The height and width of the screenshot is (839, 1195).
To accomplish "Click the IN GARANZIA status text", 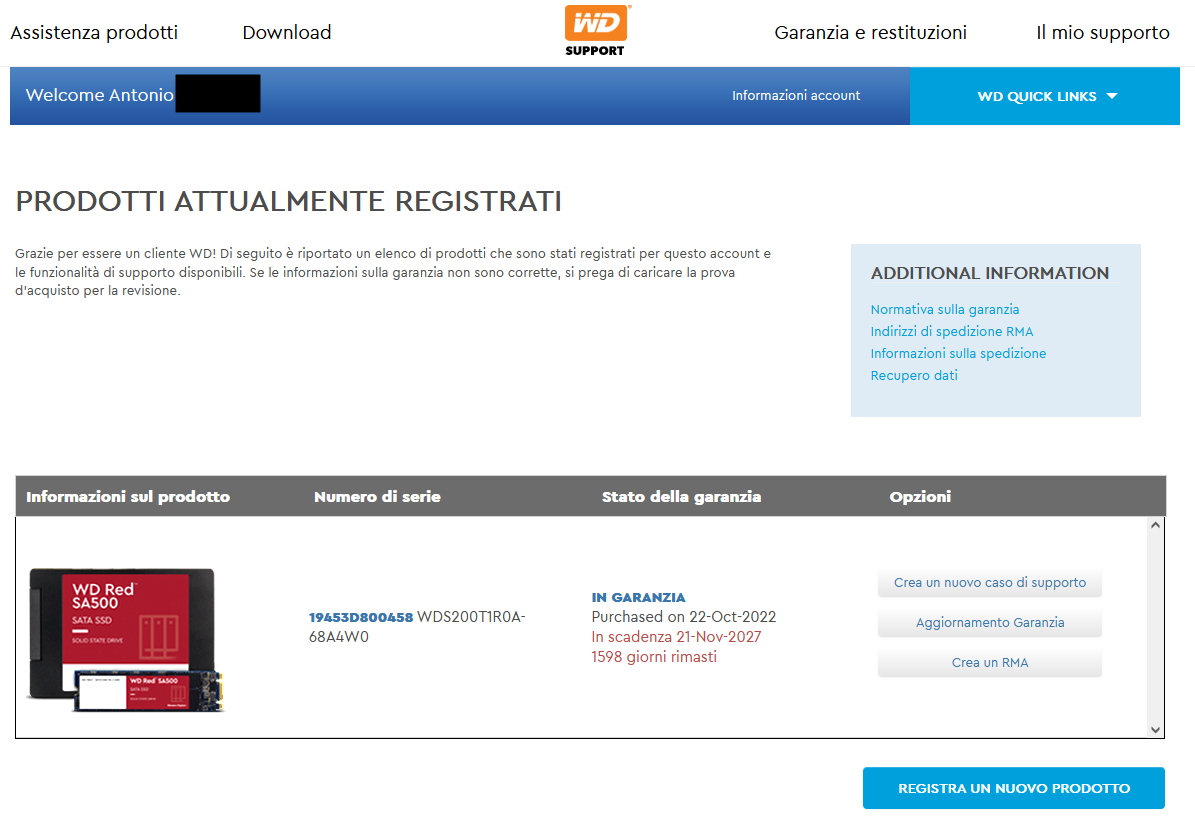I will click(x=638, y=597).
